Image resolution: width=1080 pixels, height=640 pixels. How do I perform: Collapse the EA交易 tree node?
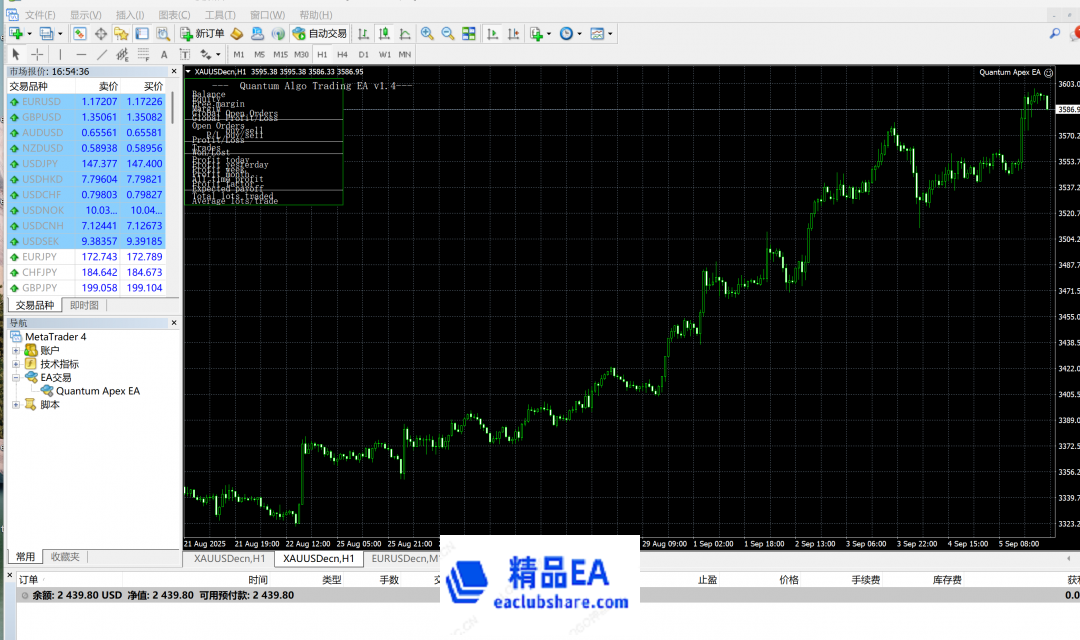[x=16, y=378]
